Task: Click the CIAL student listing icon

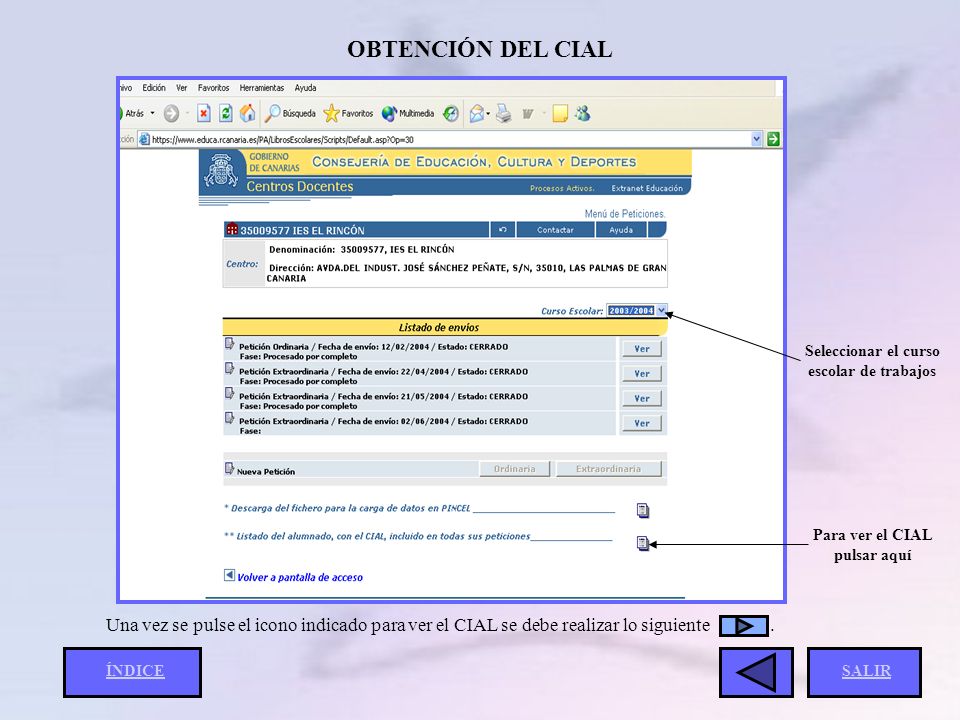Action: (x=642, y=543)
